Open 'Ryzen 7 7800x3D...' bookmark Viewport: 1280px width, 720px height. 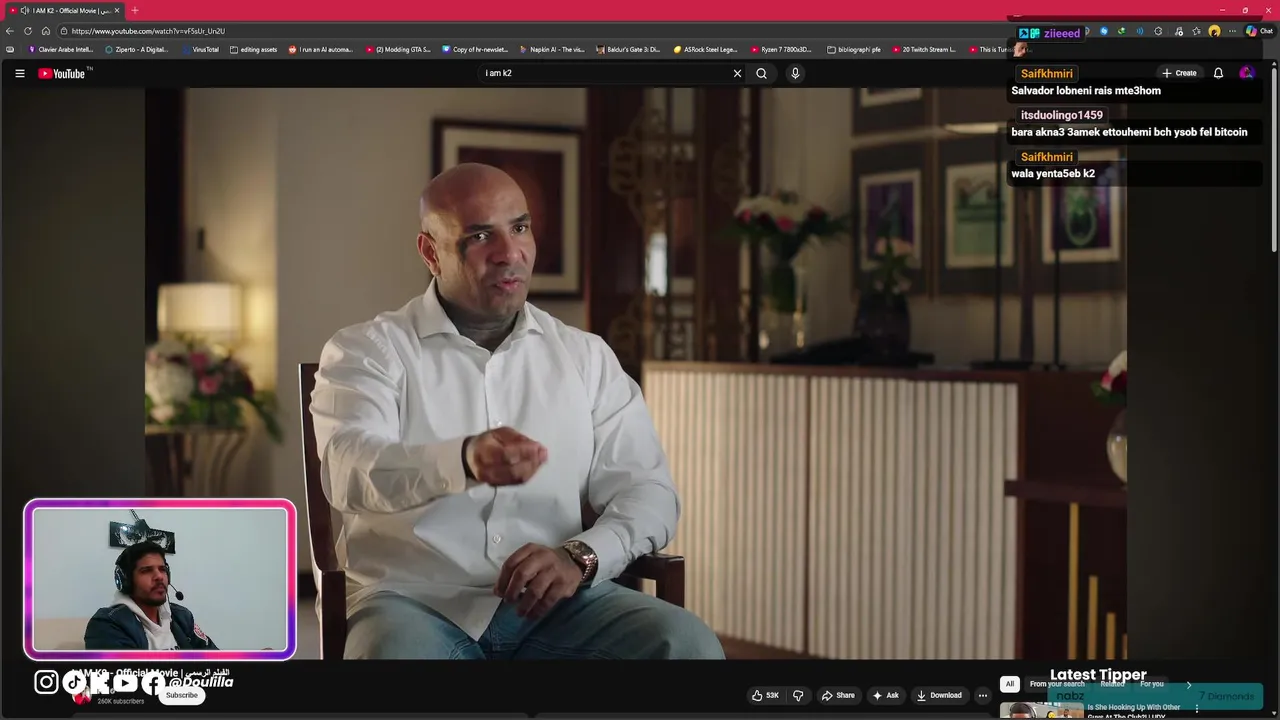click(781, 49)
